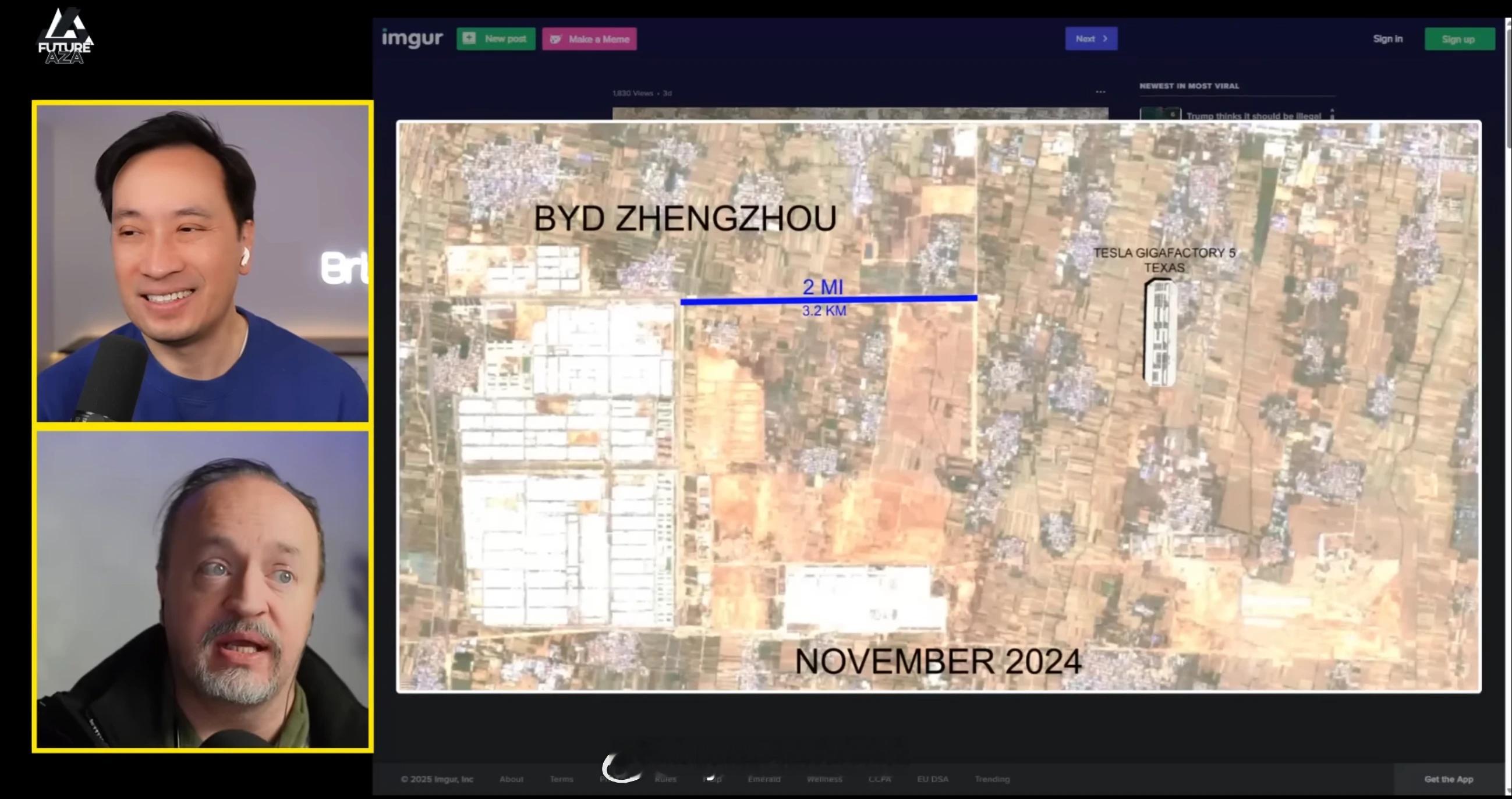Click the green Sign up button
Image resolution: width=1512 pixels, height=799 pixels.
tap(1459, 40)
